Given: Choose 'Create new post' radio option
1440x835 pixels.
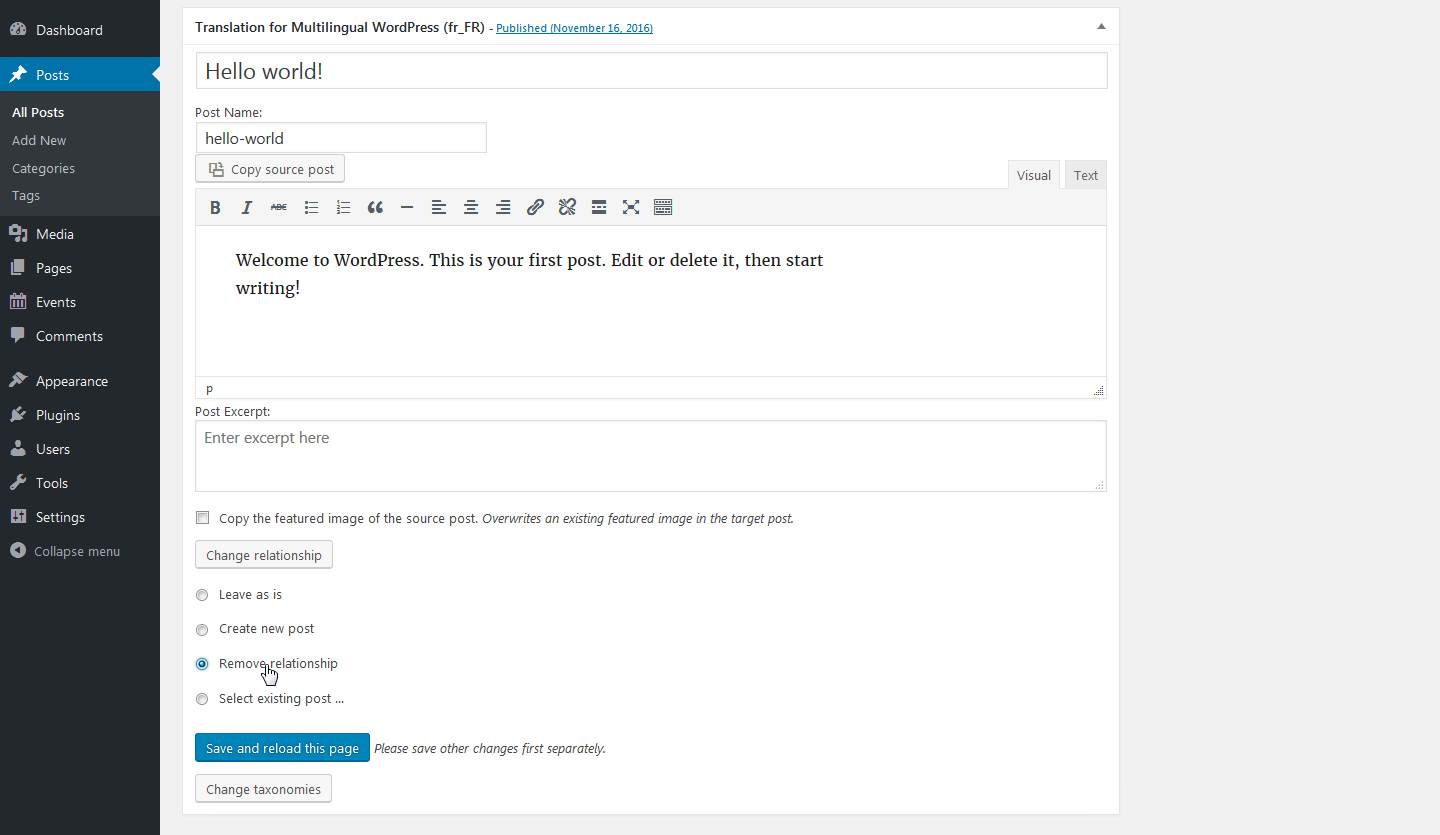Looking at the screenshot, I should point(202,630).
